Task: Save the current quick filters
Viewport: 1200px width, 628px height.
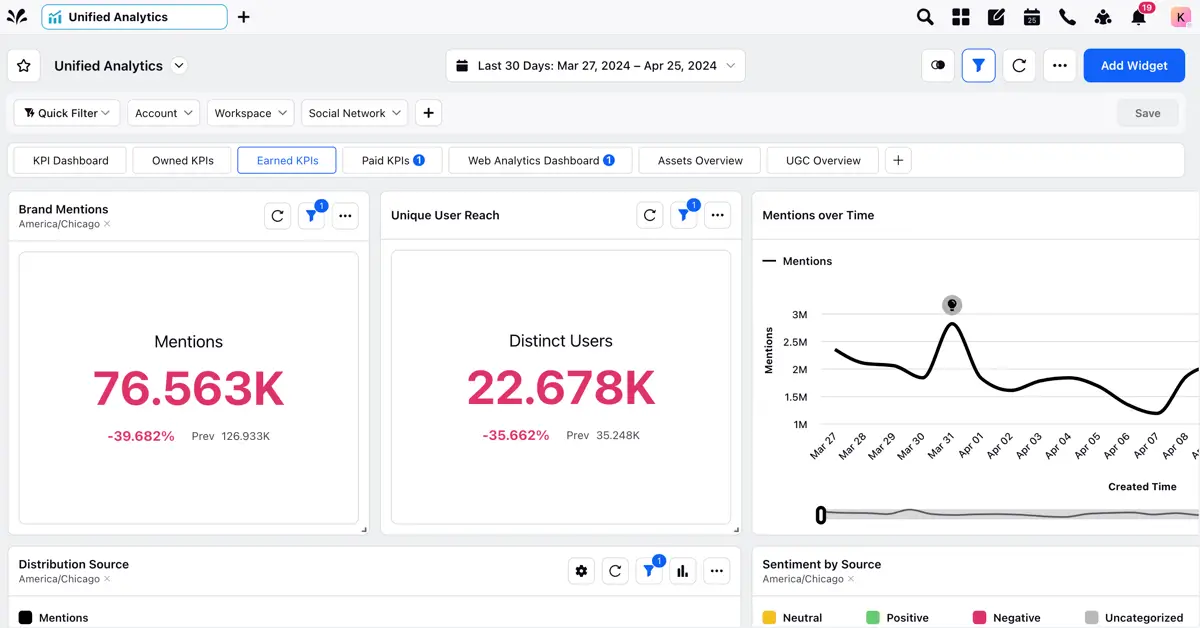Action: (1147, 113)
